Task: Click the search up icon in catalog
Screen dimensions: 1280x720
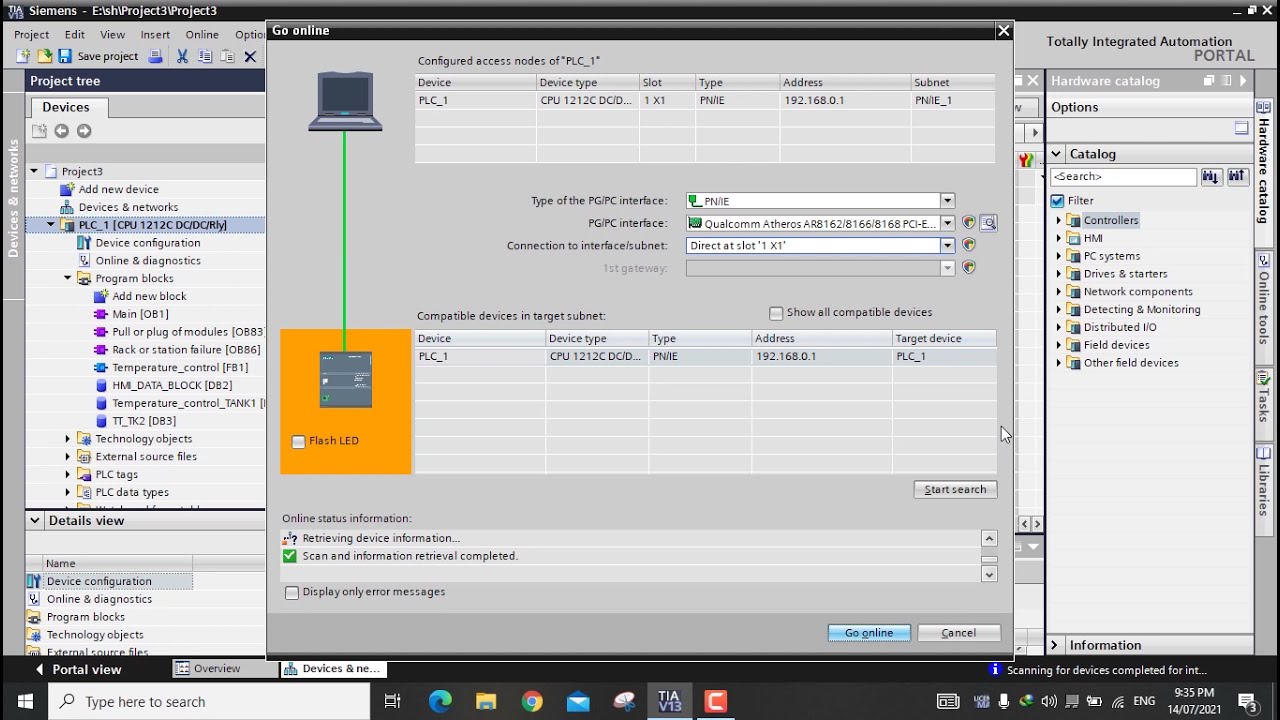Action: pos(1237,177)
